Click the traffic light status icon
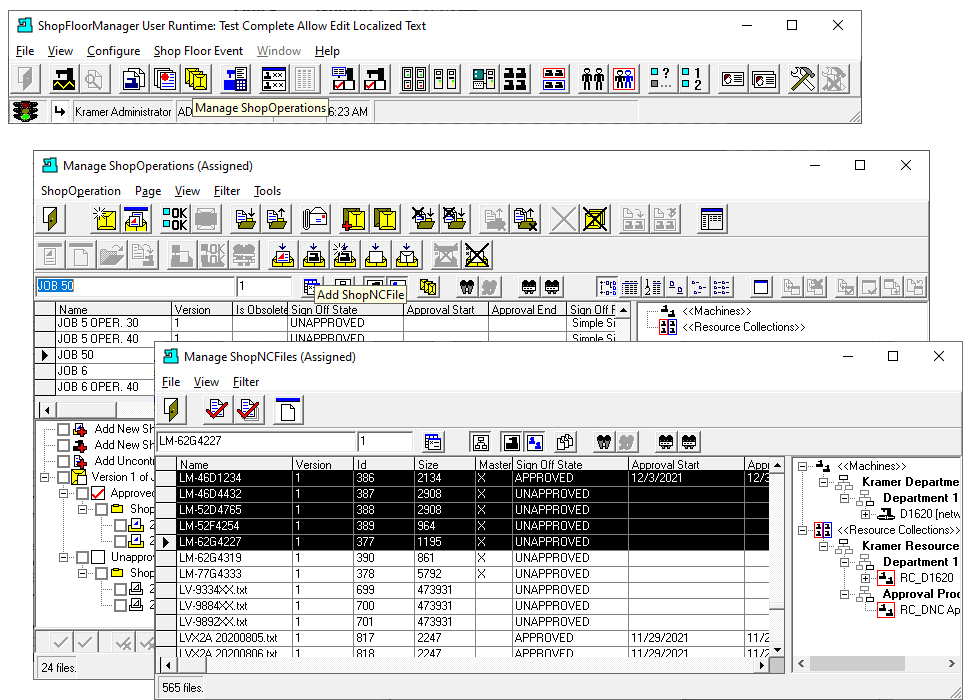 [x=25, y=111]
